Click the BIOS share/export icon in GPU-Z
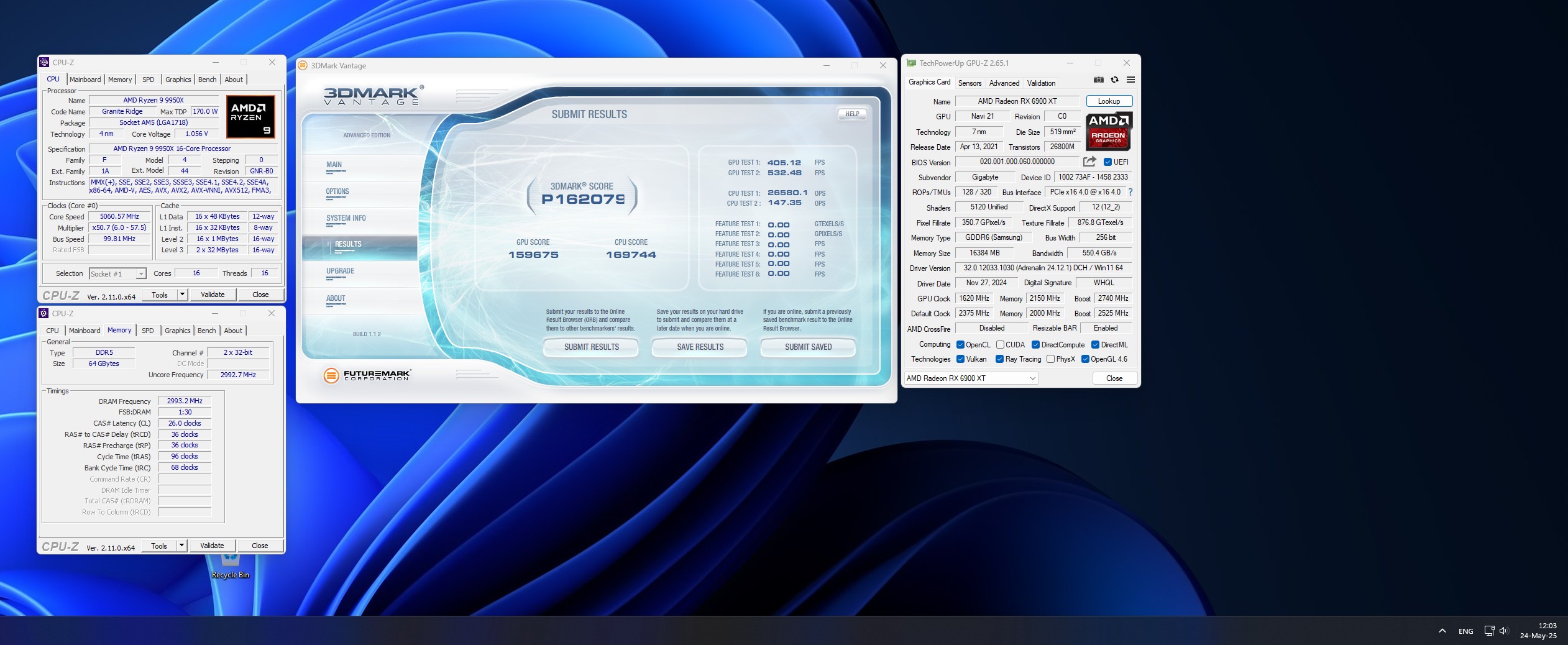 1089,162
